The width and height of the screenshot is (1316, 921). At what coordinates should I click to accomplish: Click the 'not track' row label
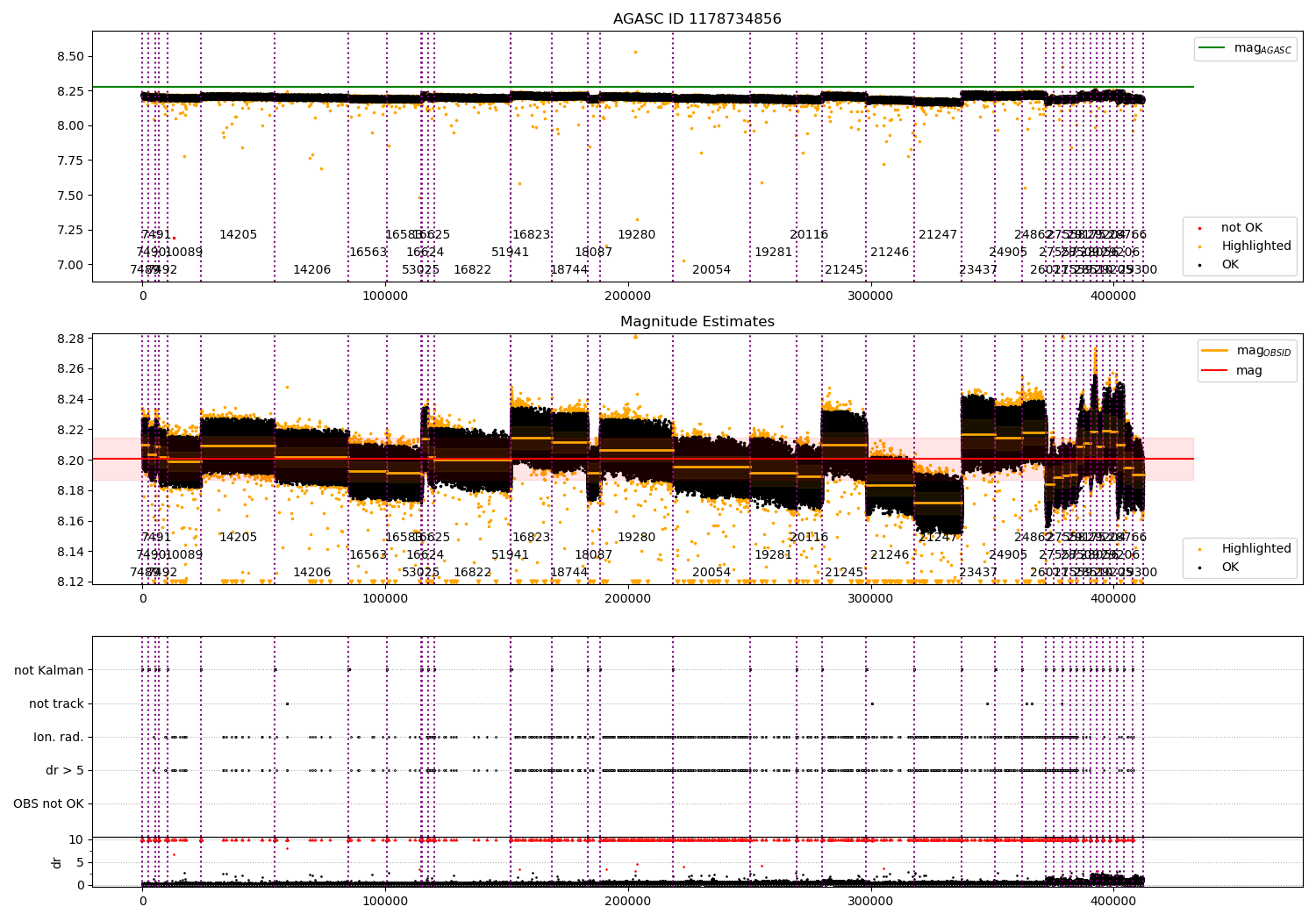tap(56, 703)
